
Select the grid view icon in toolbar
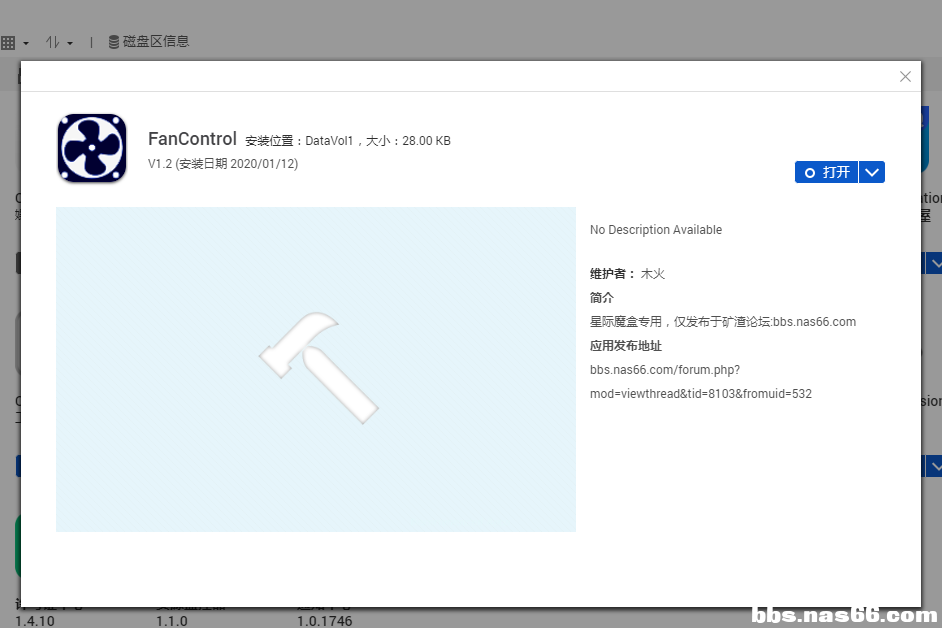coord(10,41)
